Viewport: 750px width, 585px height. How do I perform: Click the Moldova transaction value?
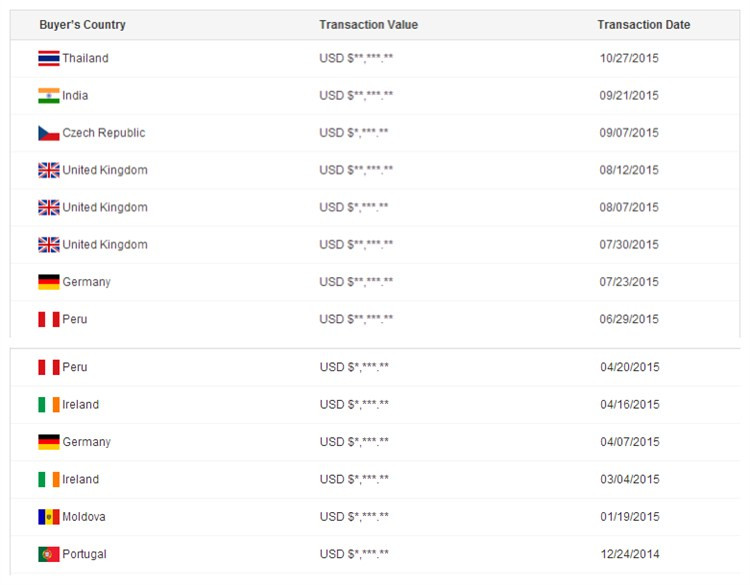click(x=354, y=517)
